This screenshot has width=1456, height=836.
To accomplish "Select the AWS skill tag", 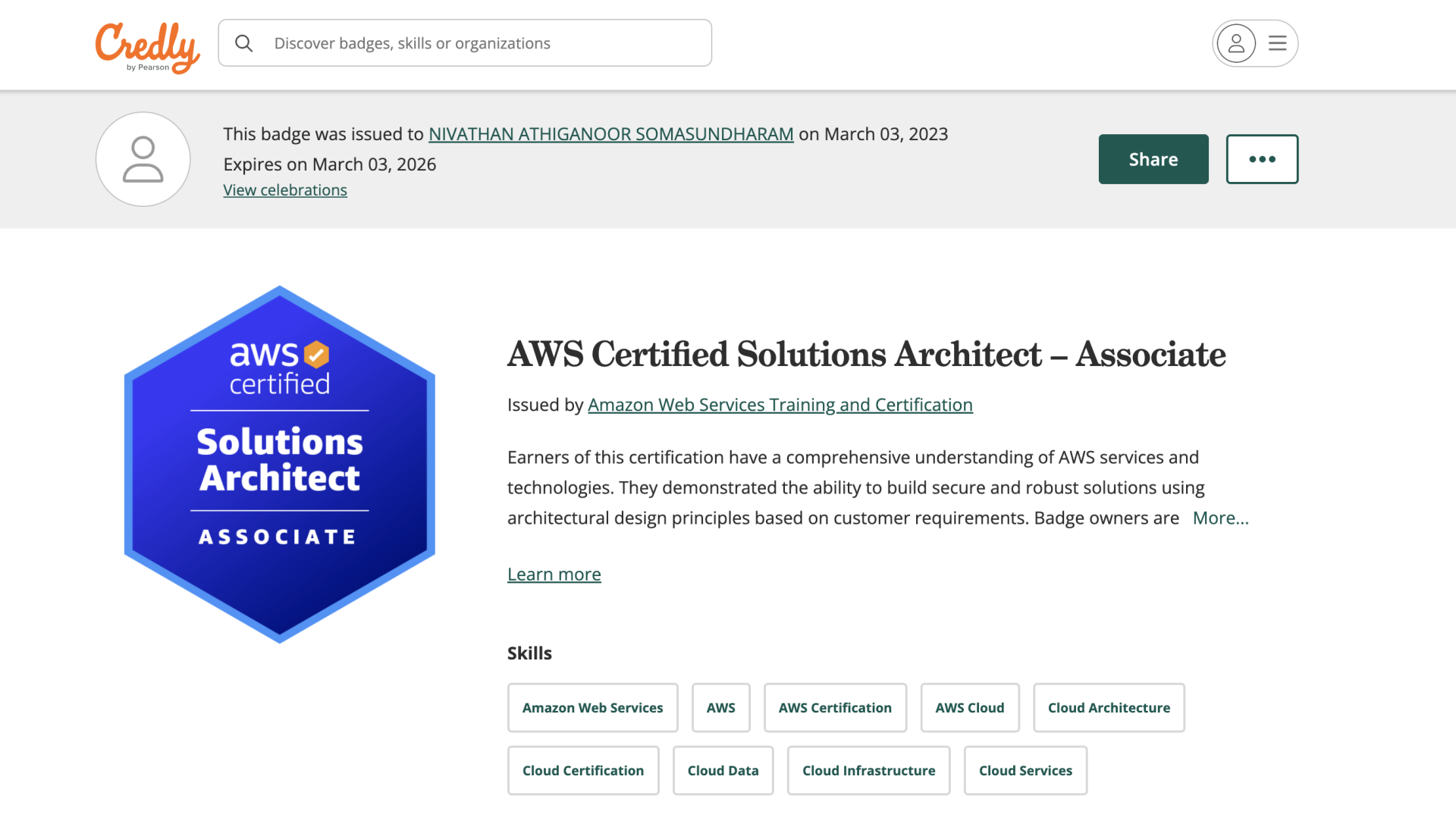I will (x=721, y=708).
